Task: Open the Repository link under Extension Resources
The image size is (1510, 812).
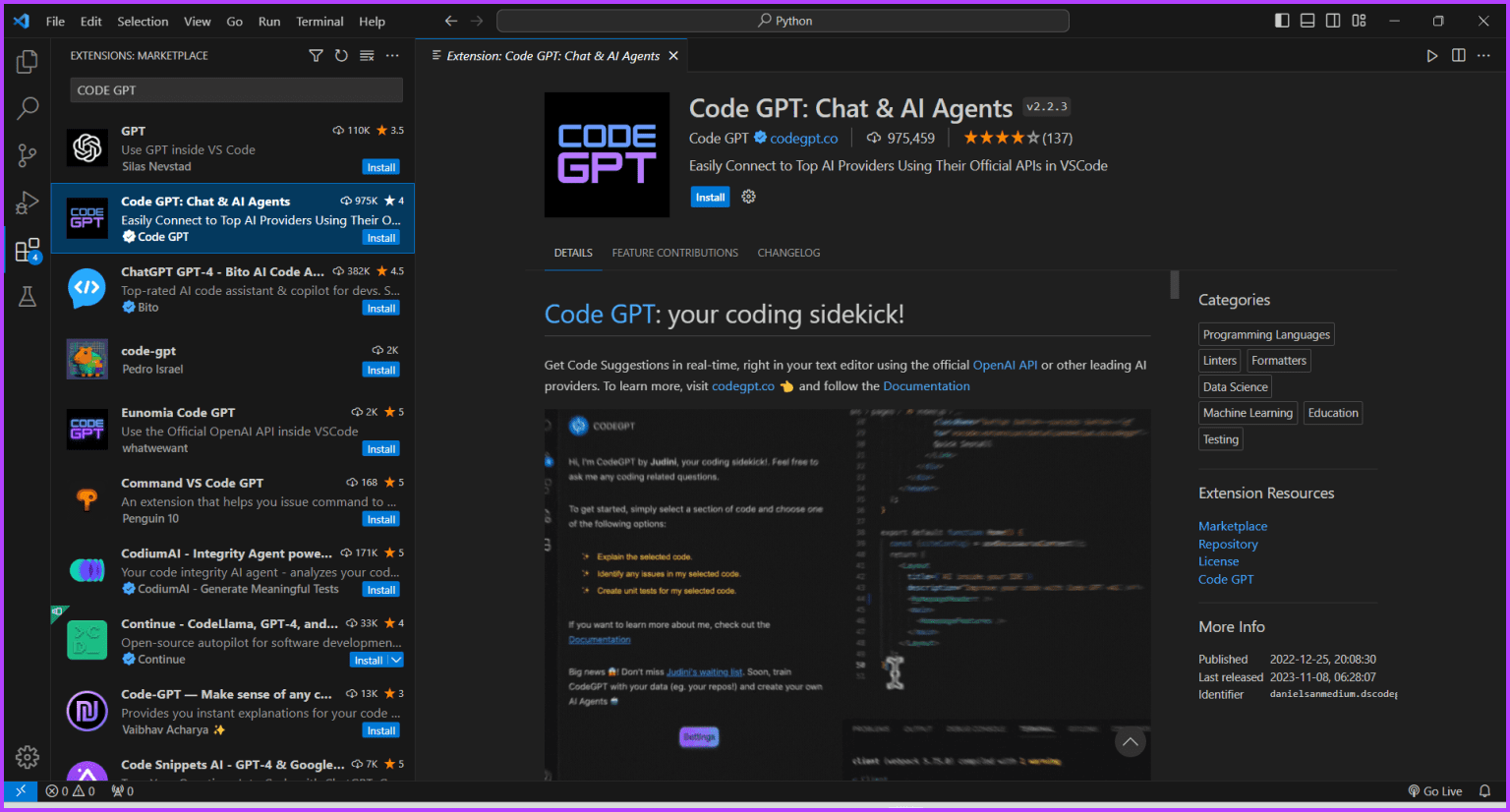Action: tap(1228, 544)
